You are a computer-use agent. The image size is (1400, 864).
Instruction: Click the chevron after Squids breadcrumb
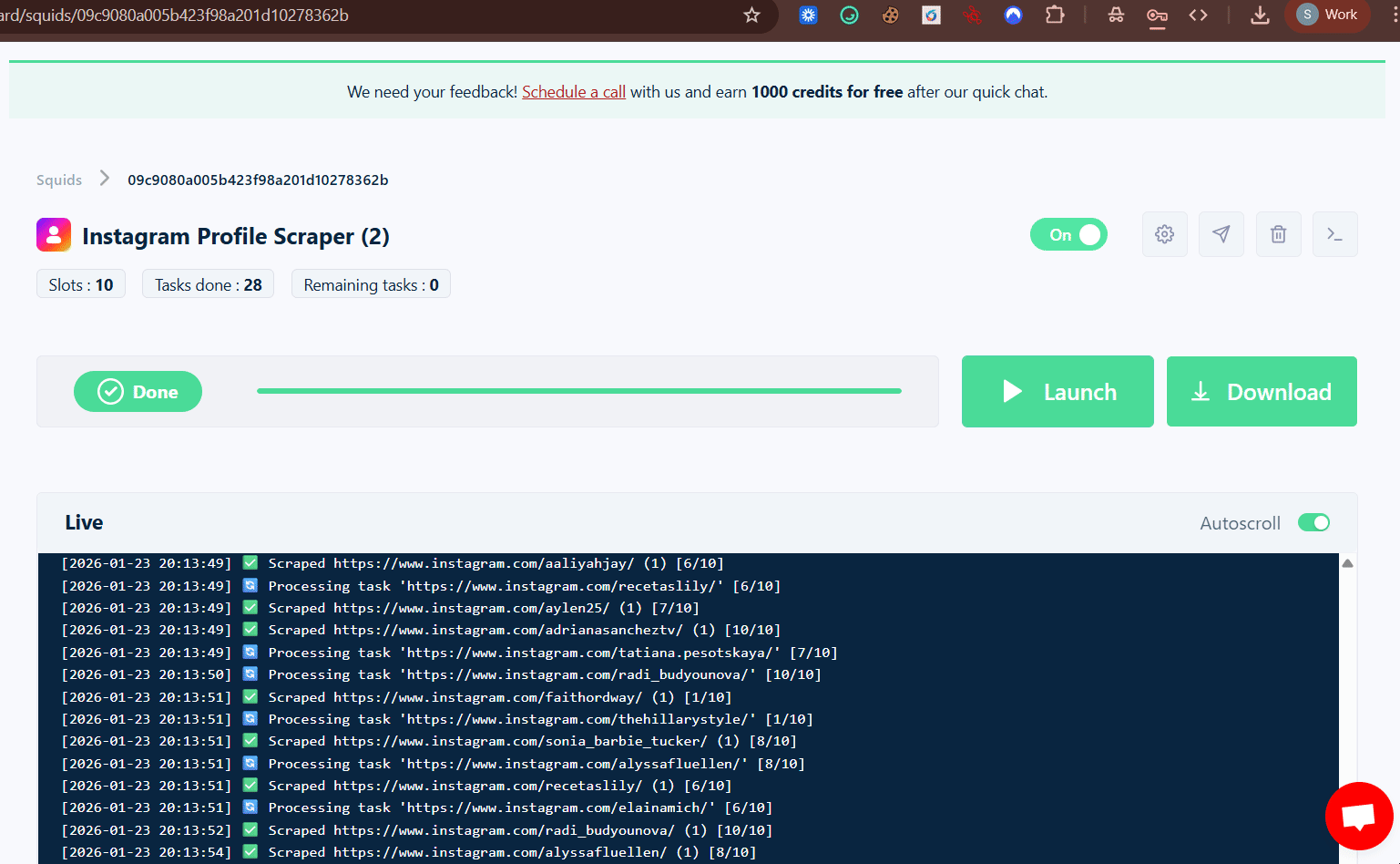104,179
